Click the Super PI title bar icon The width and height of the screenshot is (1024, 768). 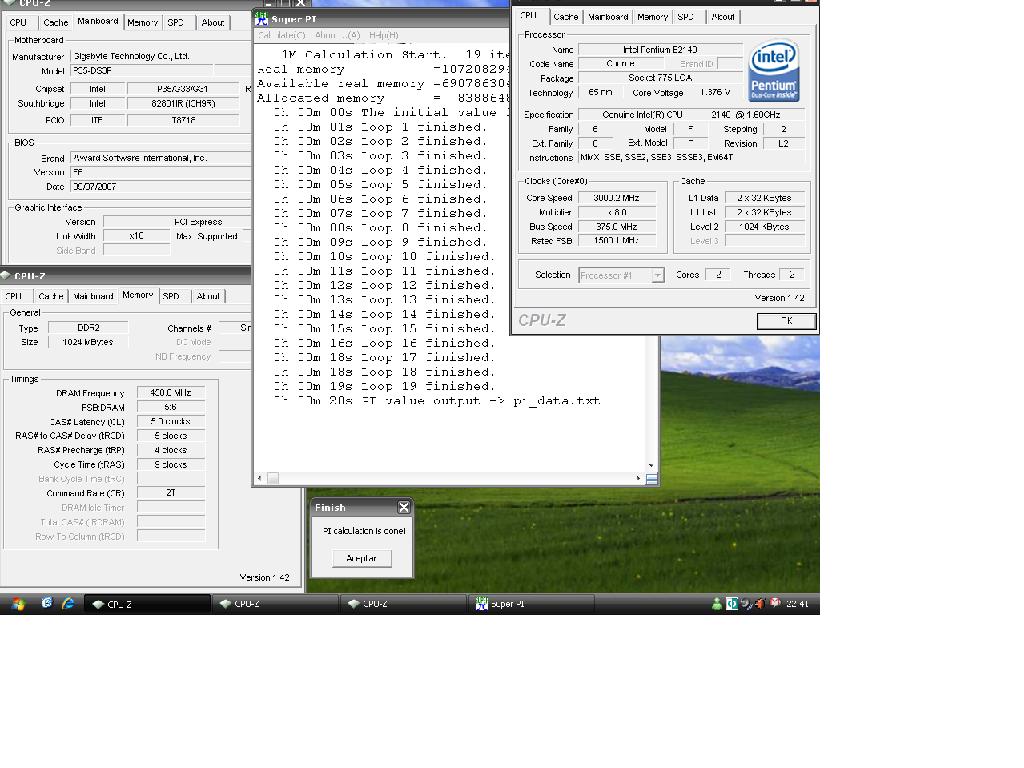pyautogui.click(x=261, y=18)
